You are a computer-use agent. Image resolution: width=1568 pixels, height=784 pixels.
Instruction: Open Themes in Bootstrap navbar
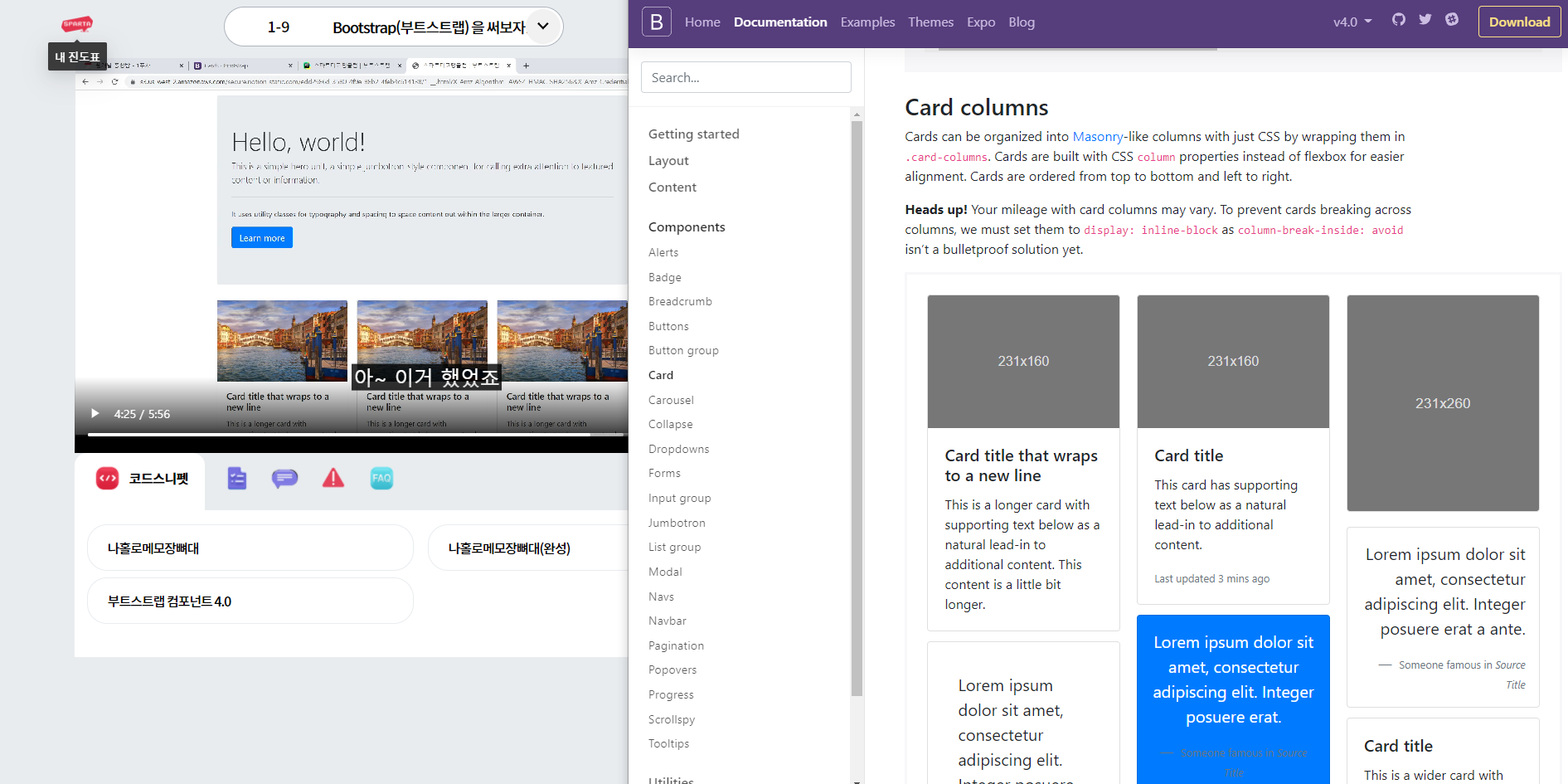click(930, 22)
